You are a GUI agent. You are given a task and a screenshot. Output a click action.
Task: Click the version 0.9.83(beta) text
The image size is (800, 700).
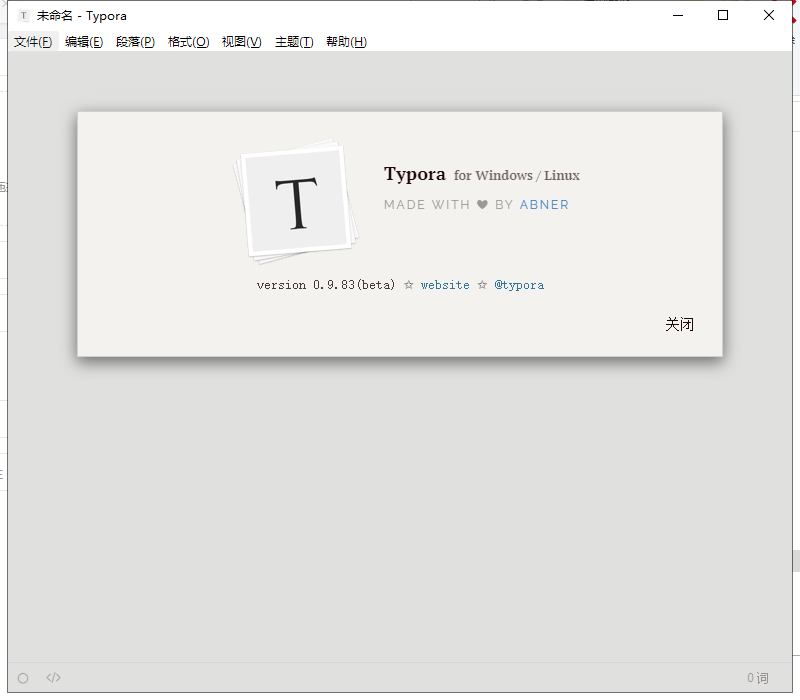click(326, 285)
